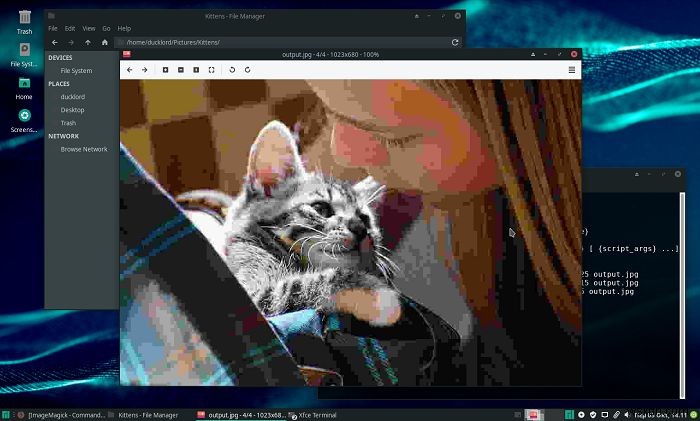Click the paperclip tray icon
The height and width of the screenshot is (421, 700).
pos(617,415)
